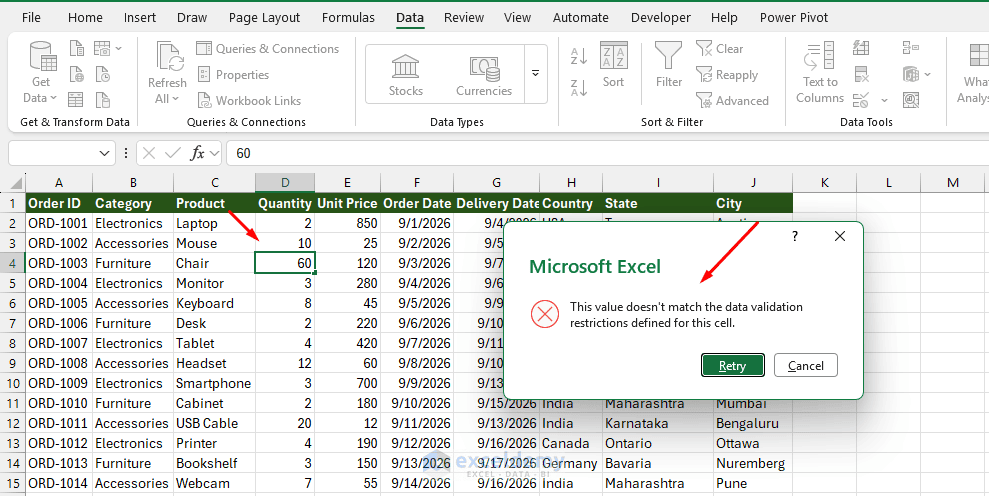
Task: Click the Unit Price header cell
Action: 348,203
